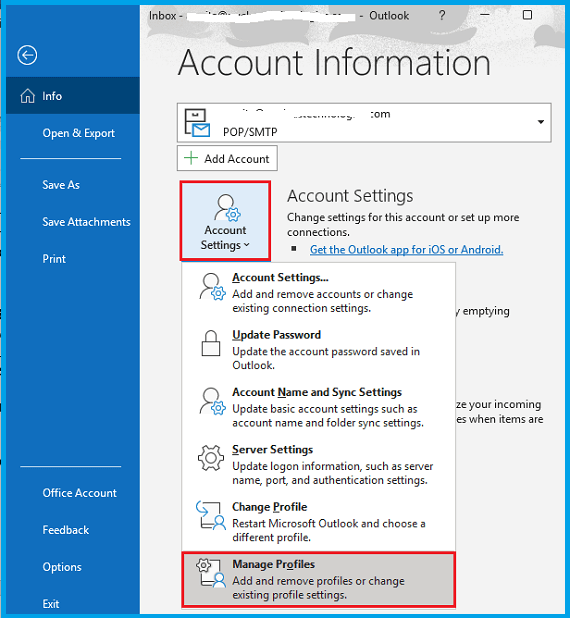This screenshot has height=618, width=570.
Task: Click icon beside Account Settings... menu entry
Action: point(212,287)
